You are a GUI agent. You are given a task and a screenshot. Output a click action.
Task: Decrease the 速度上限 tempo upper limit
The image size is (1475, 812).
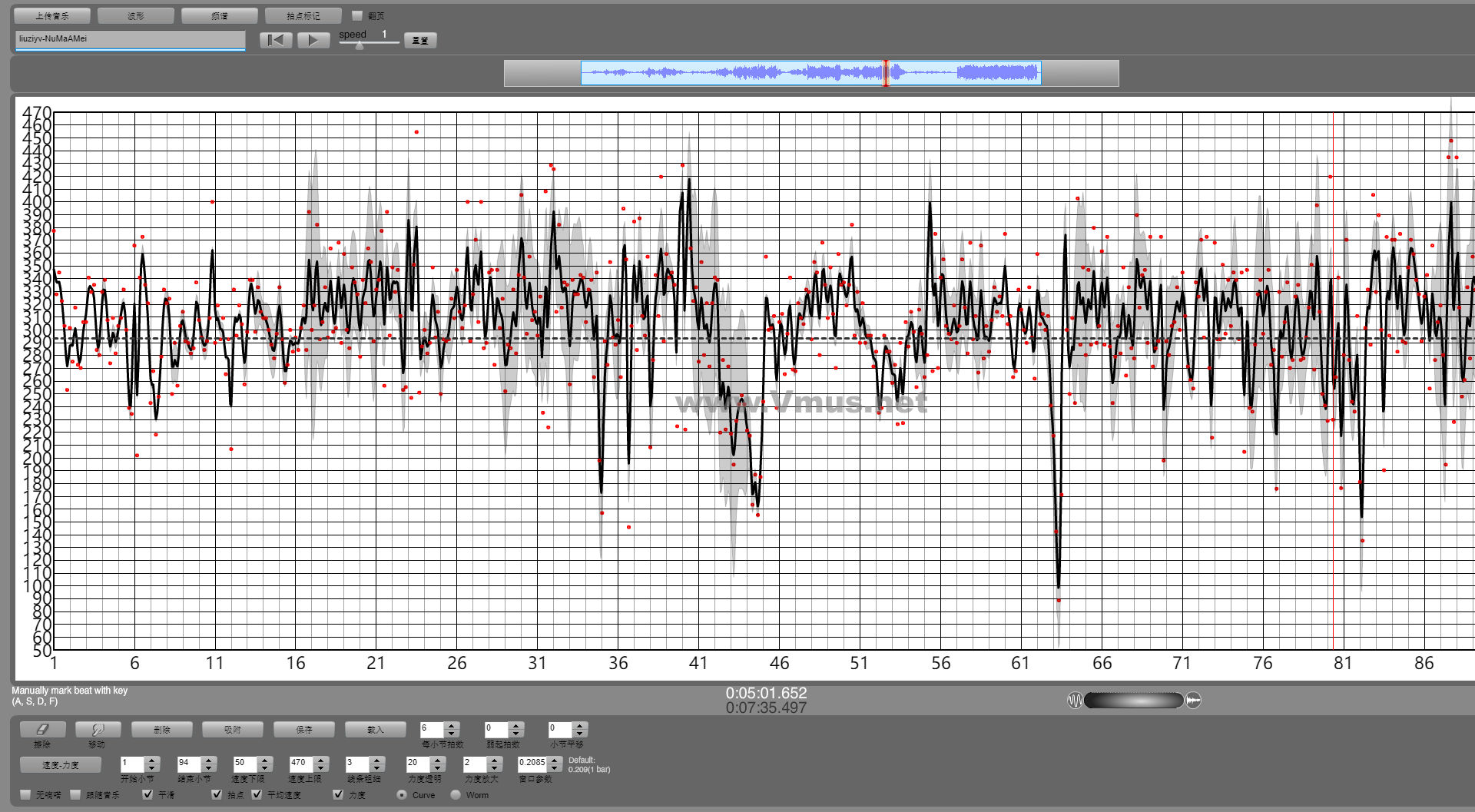tap(323, 768)
